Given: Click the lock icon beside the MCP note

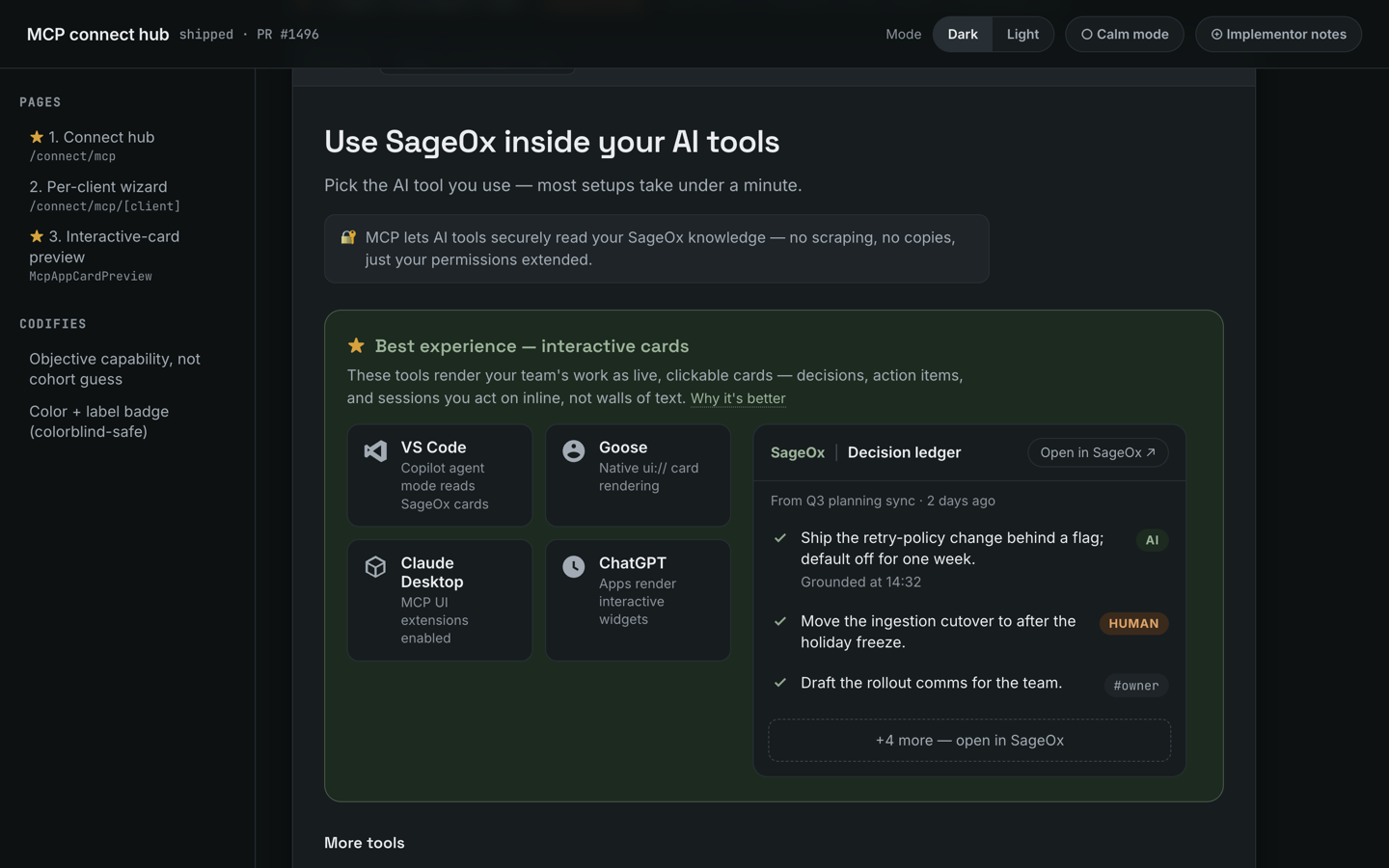Looking at the screenshot, I should pyautogui.click(x=348, y=237).
